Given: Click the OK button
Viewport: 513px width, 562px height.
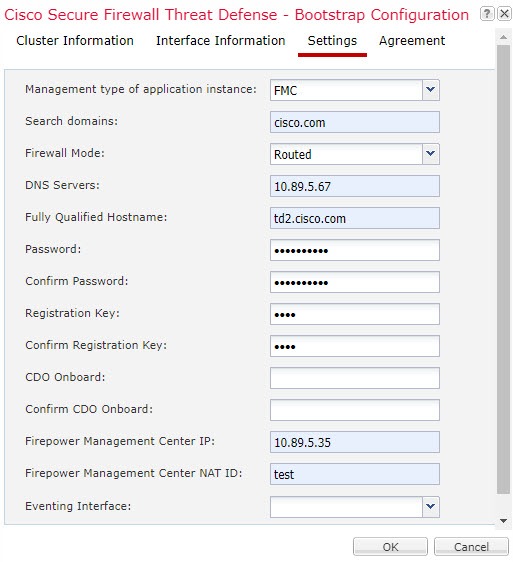Looking at the screenshot, I should point(390,547).
